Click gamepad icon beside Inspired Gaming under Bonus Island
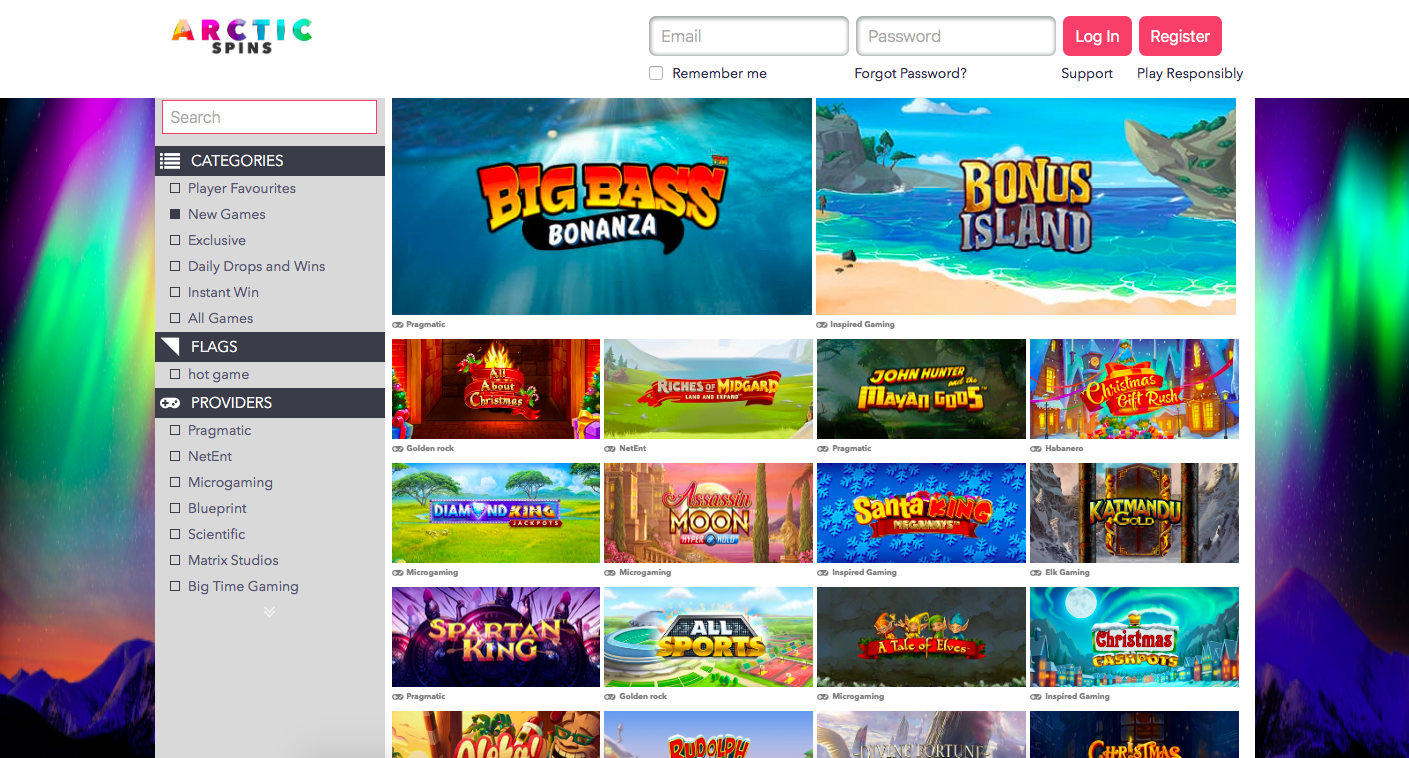 821,325
